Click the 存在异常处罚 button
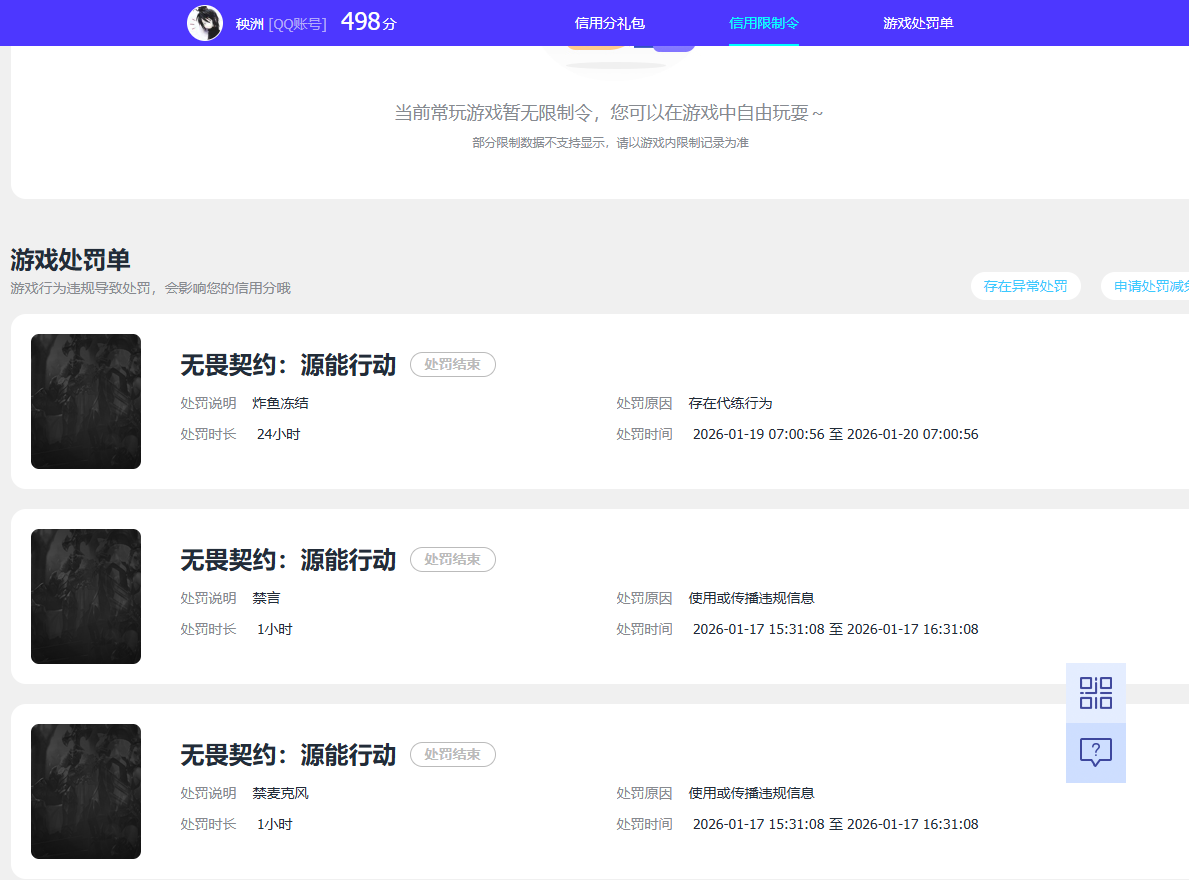This screenshot has height=880, width=1189. point(1025,286)
